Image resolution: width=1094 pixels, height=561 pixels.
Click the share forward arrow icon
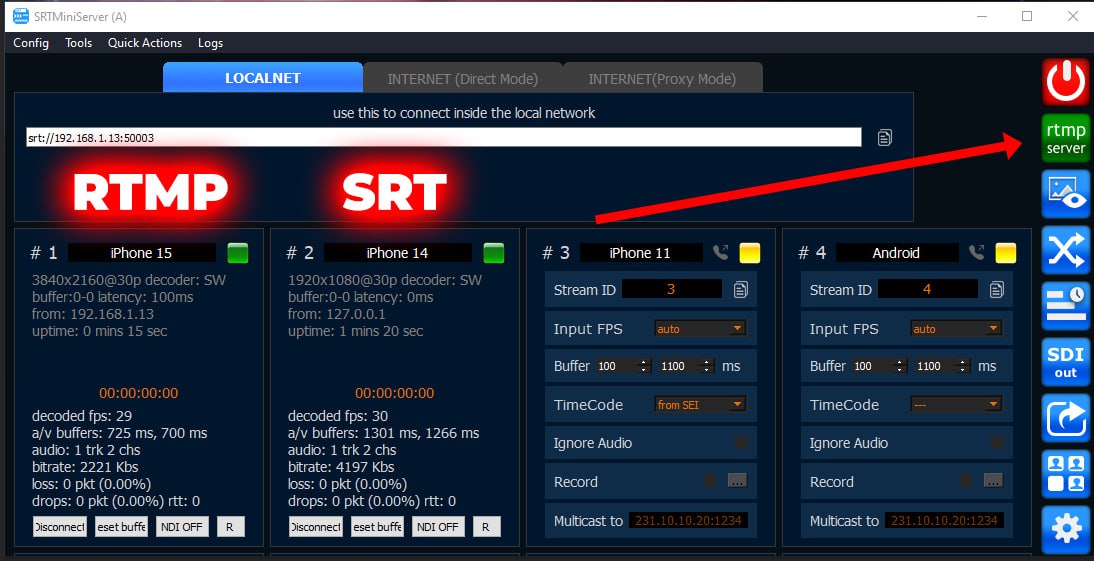coord(1065,417)
